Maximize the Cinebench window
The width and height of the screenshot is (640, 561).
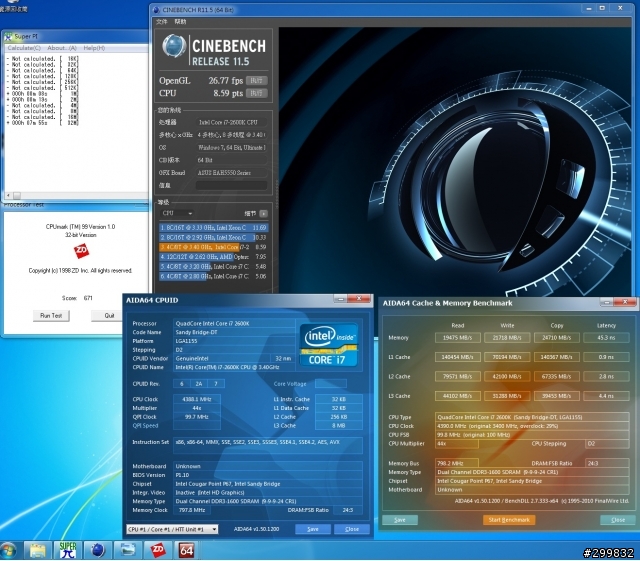click(602, 8)
